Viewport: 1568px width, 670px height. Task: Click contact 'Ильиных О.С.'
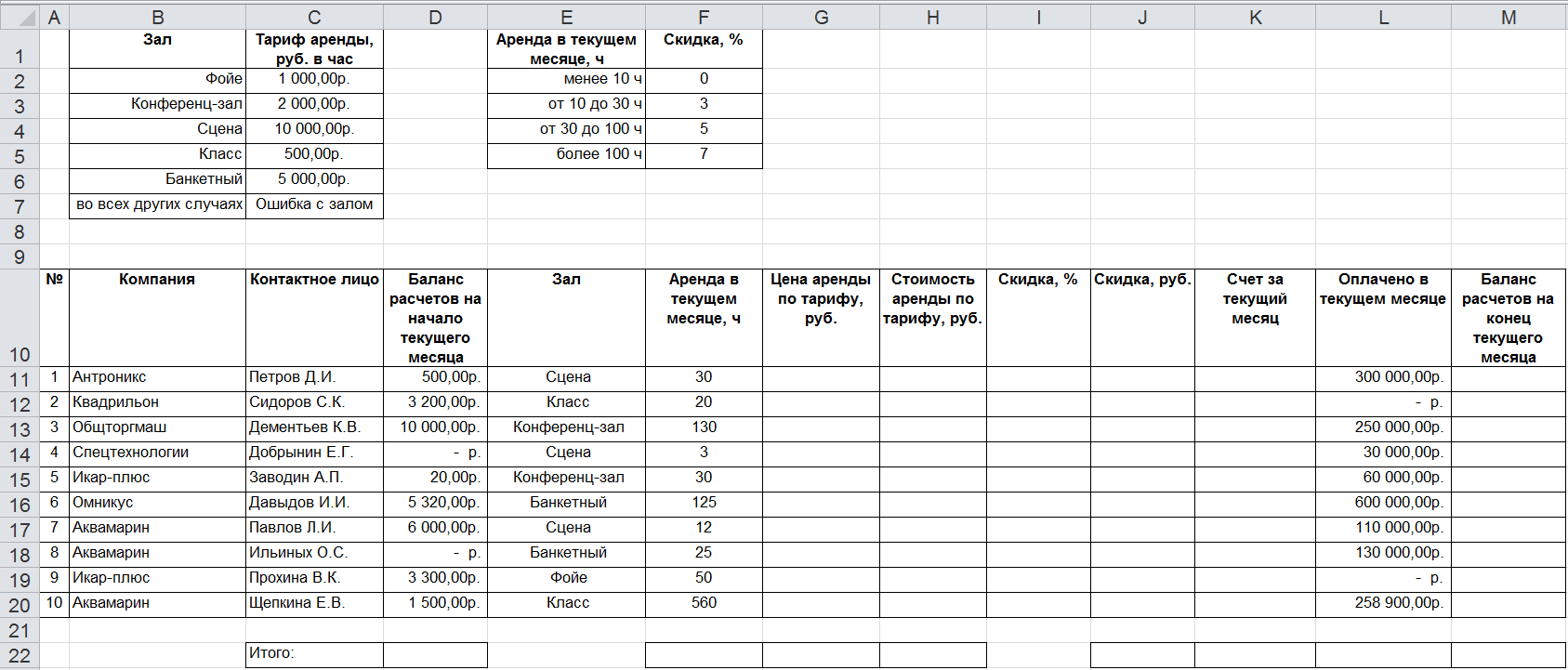[314, 554]
